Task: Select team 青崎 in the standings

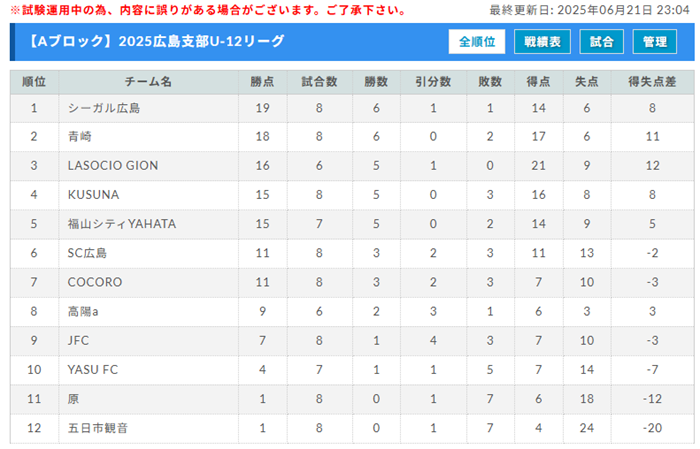Action: click(x=79, y=137)
